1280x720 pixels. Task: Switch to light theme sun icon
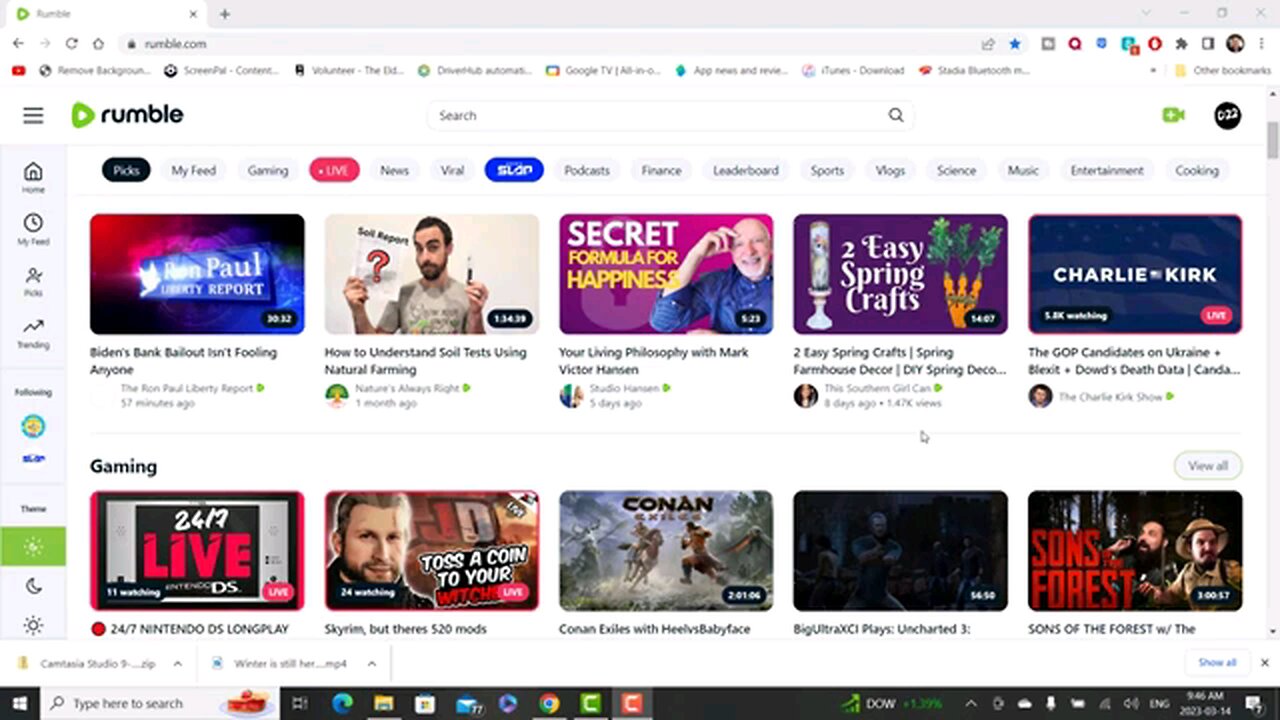pyautogui.click(x=33, y=626)
